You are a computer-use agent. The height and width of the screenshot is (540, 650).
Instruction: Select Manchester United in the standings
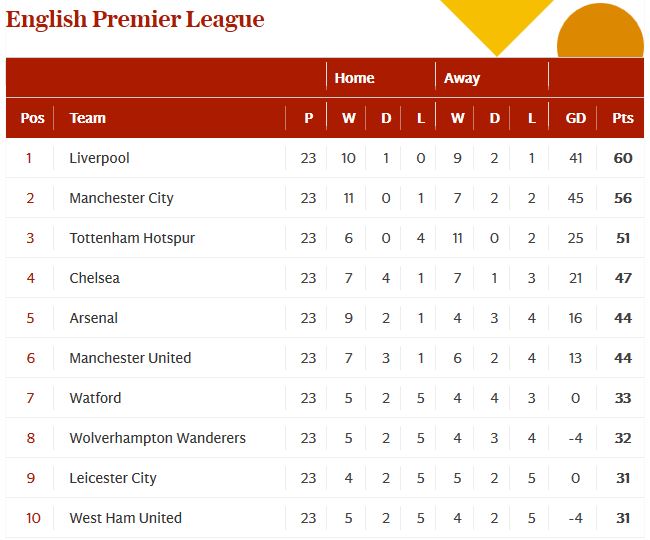point(130,358)
